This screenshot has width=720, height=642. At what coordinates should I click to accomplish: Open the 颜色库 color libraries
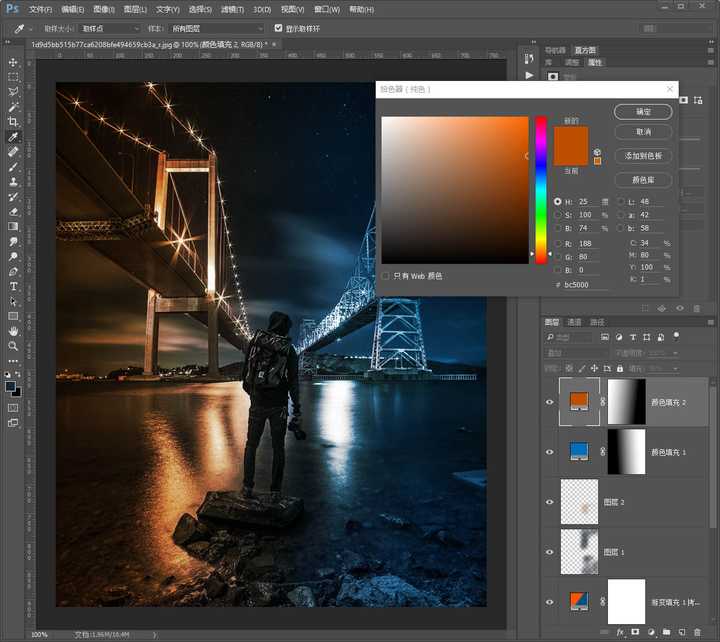pyautogui.click(x=643, y=180)
